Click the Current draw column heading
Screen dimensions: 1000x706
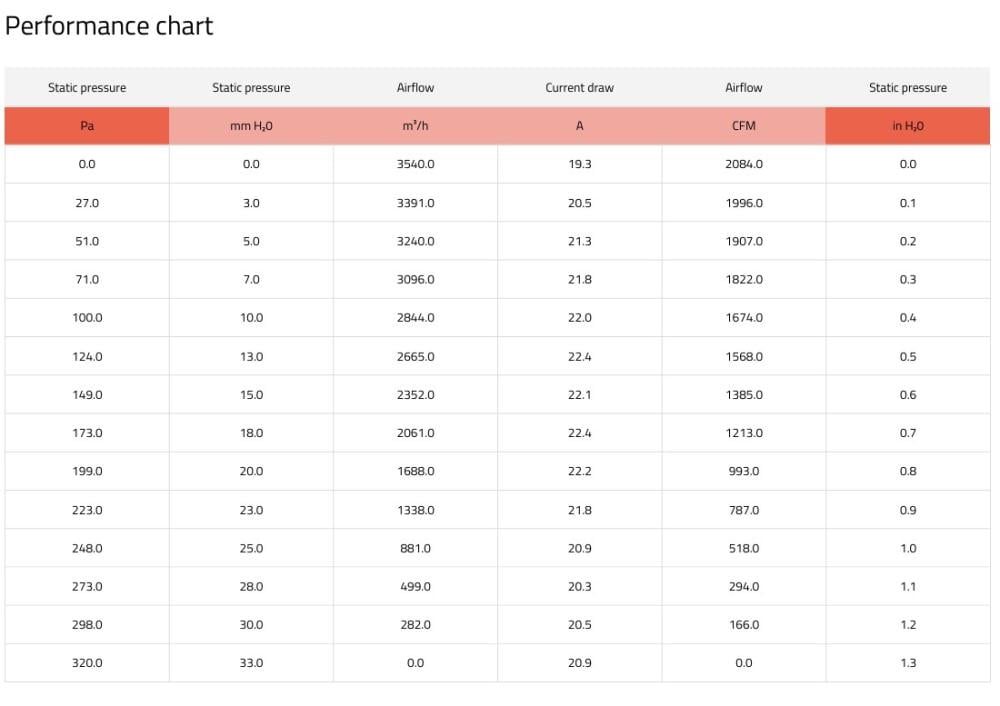(579, 88)
